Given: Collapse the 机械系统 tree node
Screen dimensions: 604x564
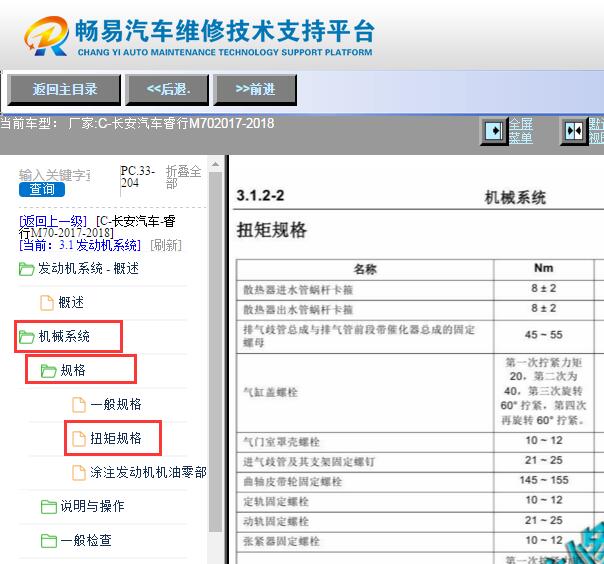Looking at the screenshot, I should (x=64, y=337).
